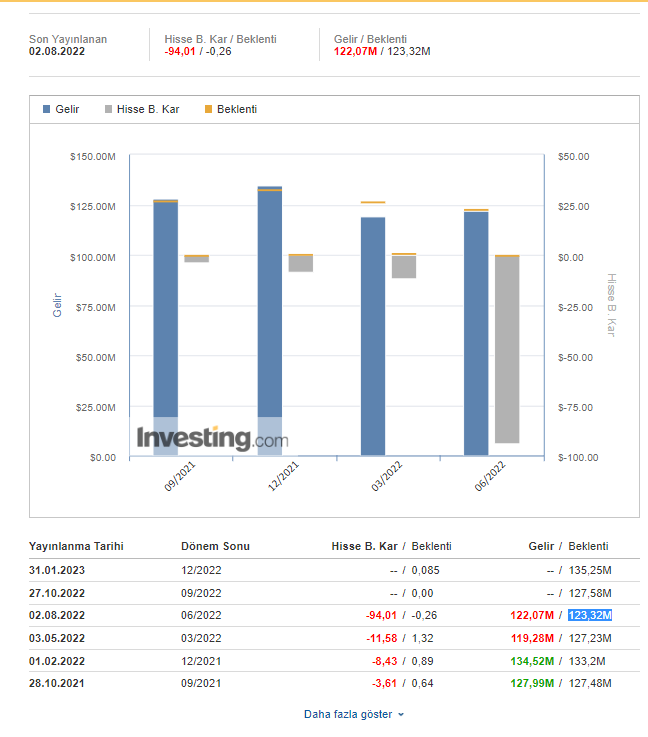
Task: Click the Daha fazla göster link text
Action: (x=348, y=714)
